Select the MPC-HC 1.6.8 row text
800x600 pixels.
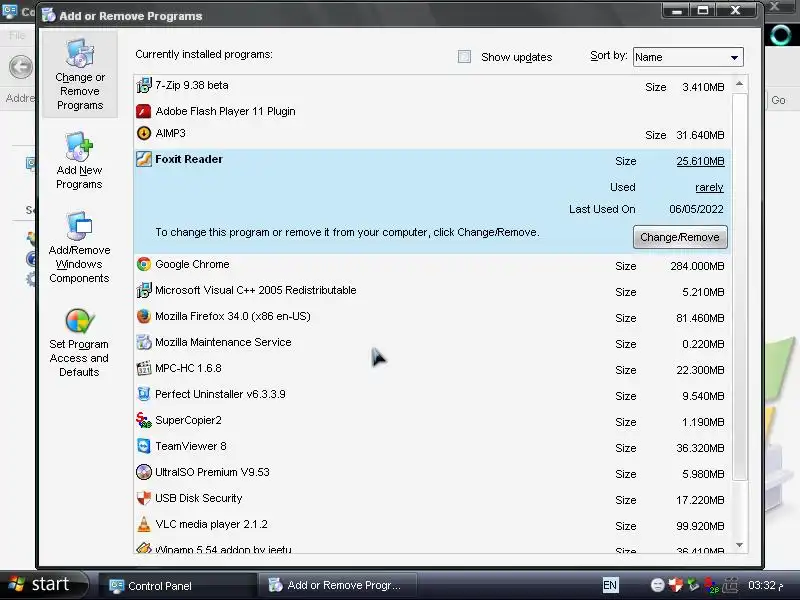pos(188,368)
